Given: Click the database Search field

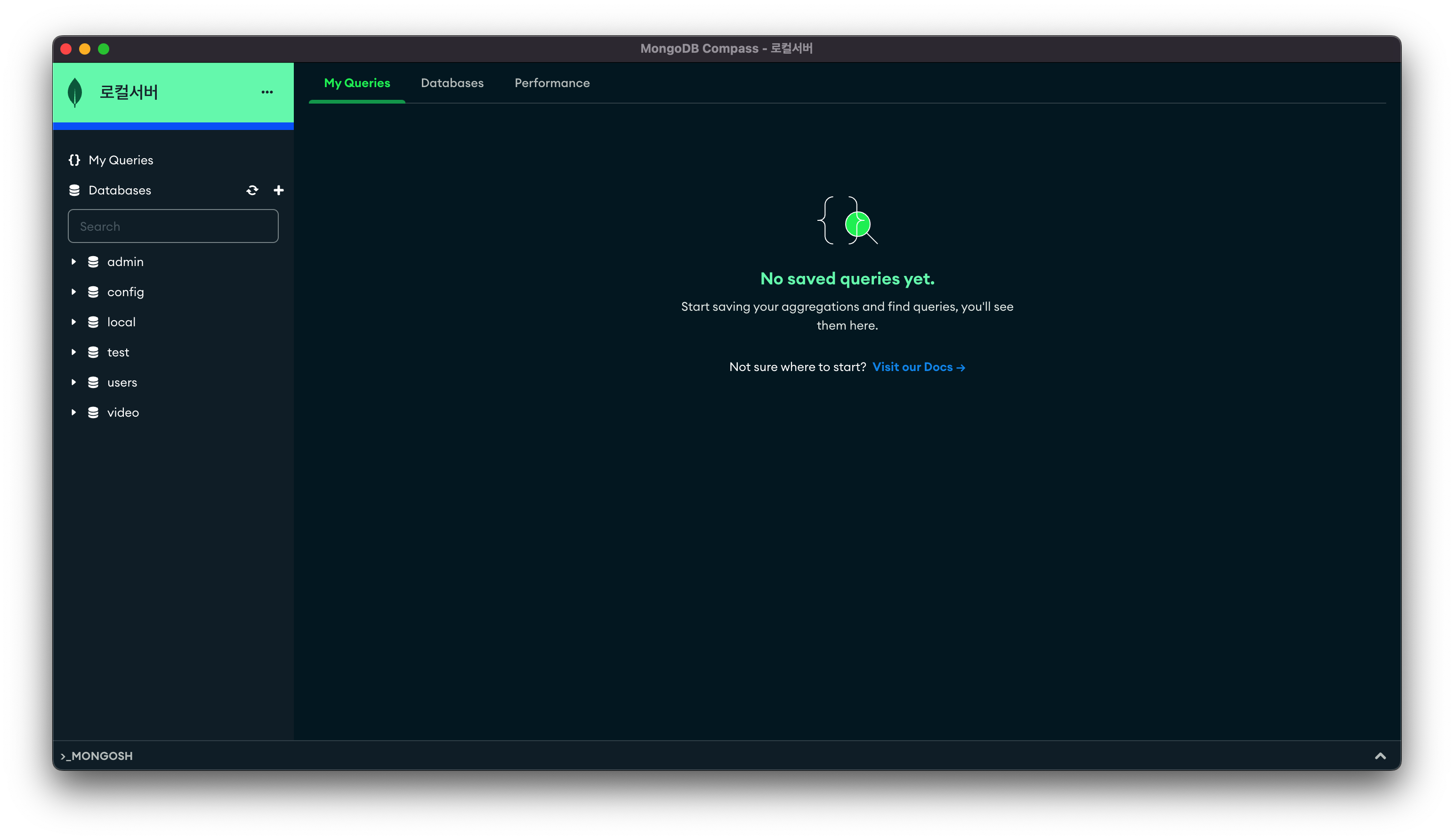Looking at the screenshot, I should coord(173,226).
